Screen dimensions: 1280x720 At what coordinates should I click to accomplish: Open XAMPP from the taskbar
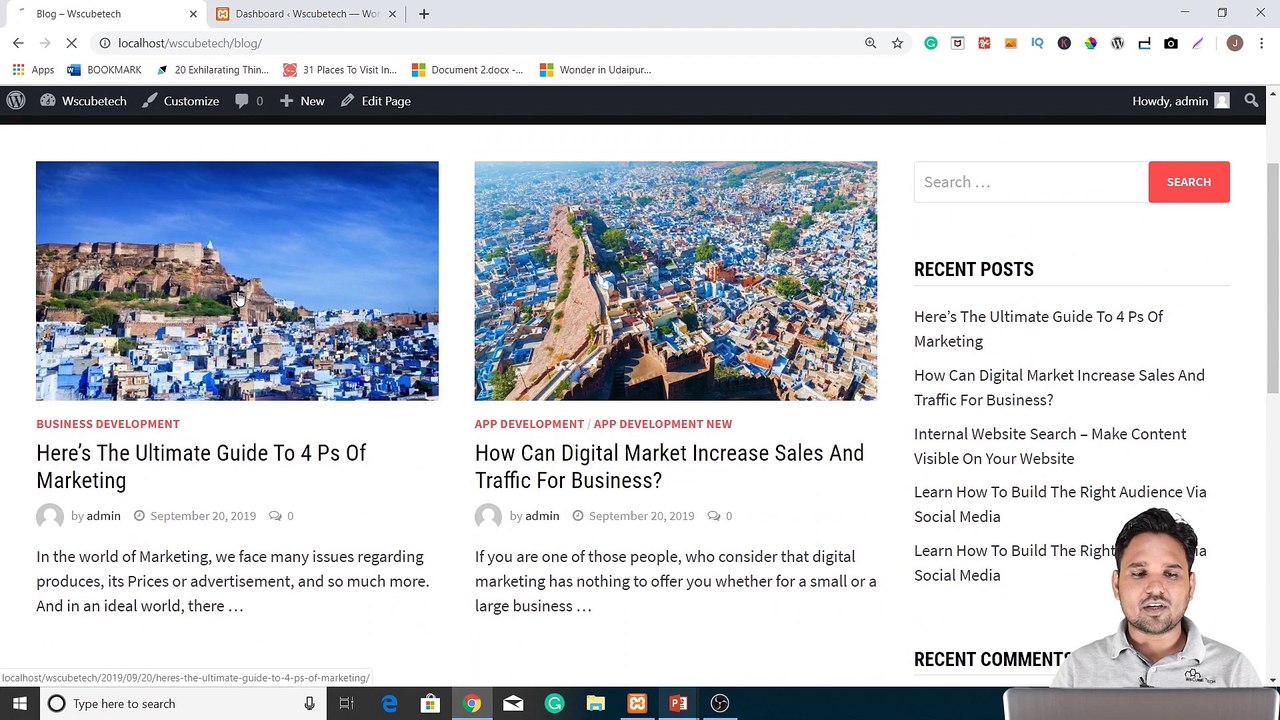637,704
